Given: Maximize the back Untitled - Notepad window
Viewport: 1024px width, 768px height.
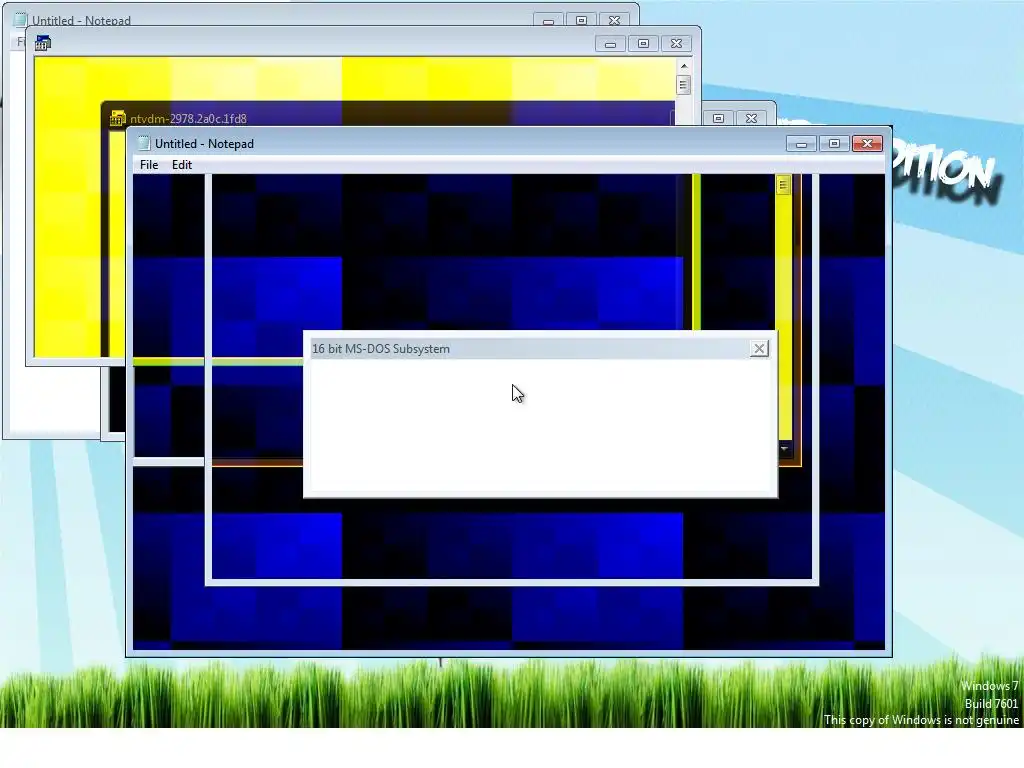Looking at the screenshot, I should [x=581, y=20].
